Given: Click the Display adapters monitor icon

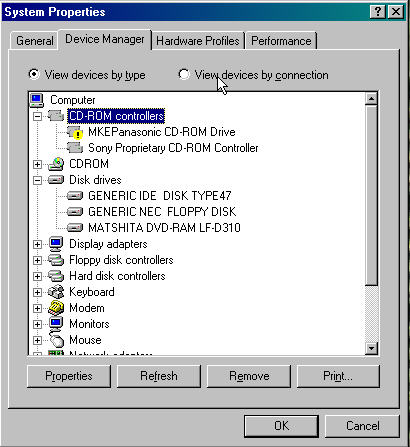Looking at the screenshot, I should 56,244.
